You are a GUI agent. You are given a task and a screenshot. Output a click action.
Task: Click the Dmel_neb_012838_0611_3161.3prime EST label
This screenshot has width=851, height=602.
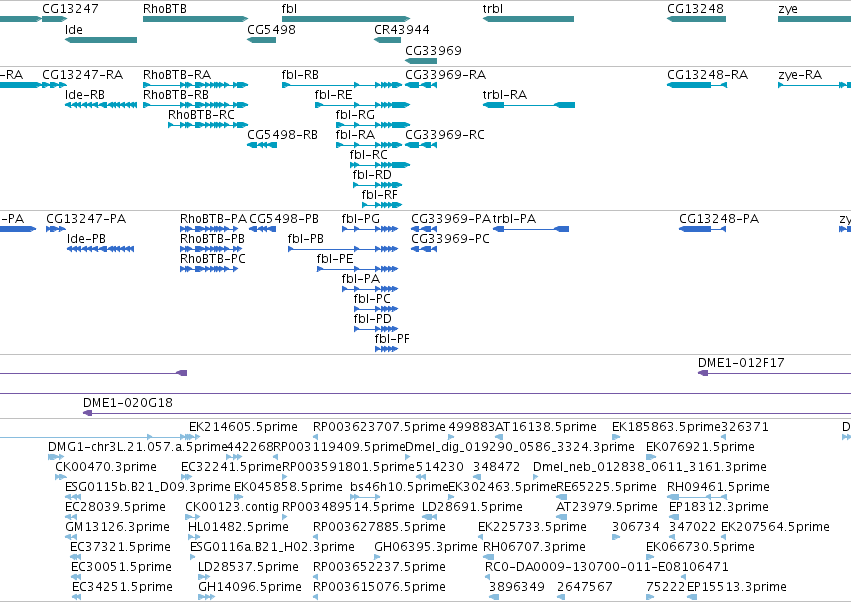[650, 467]
